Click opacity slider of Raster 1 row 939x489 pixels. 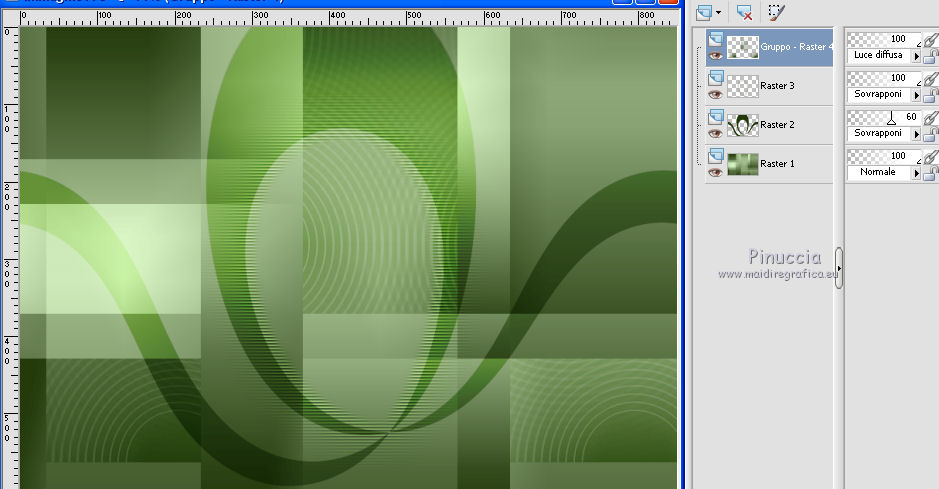pos(885,156)
